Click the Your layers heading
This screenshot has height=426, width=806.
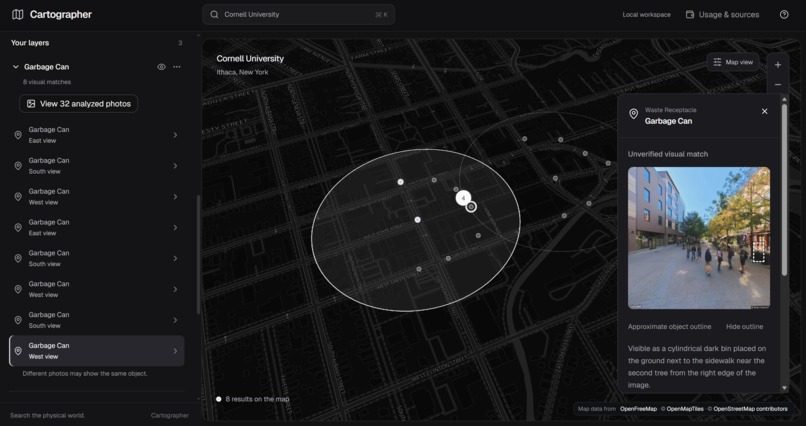click(30, 43)
